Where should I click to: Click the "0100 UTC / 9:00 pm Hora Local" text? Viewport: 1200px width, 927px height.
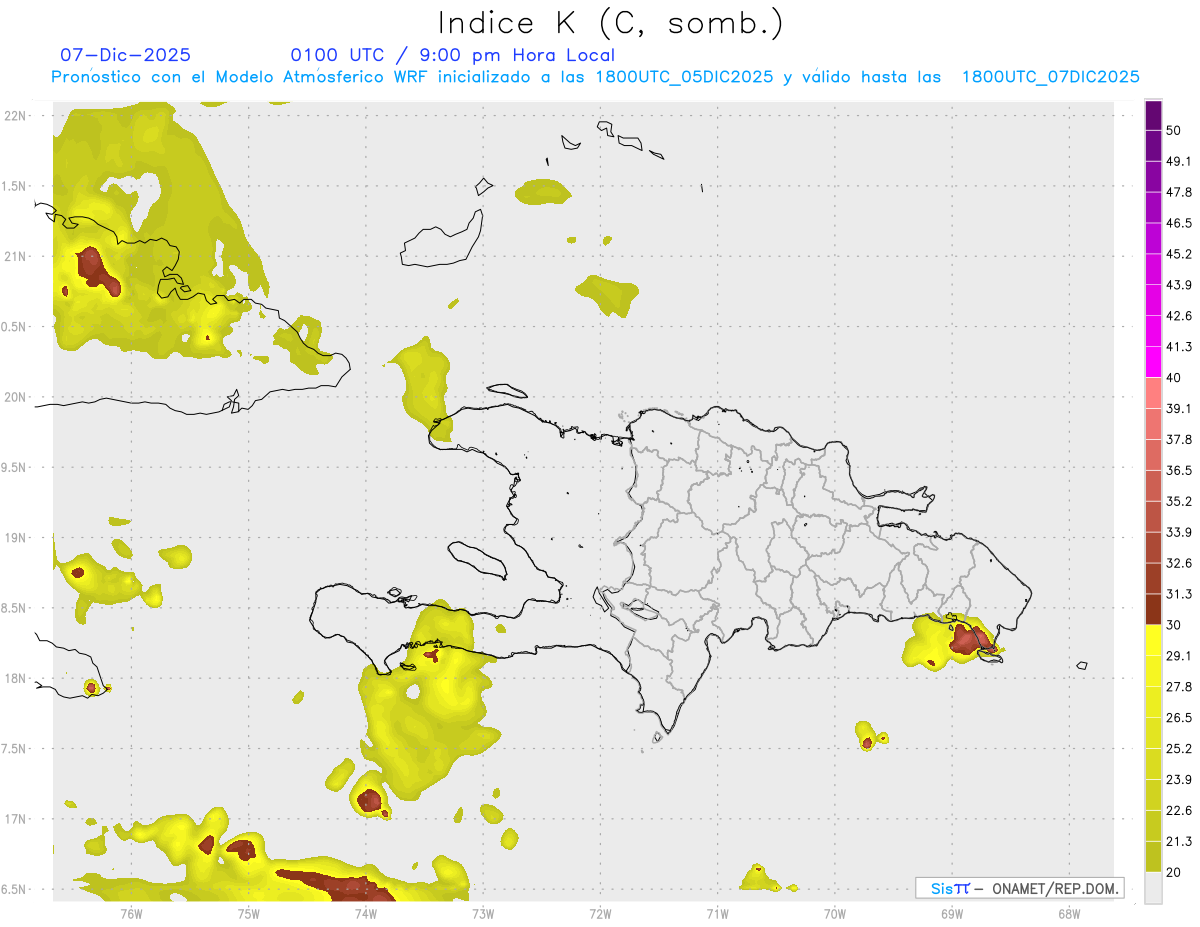point(452,55)
